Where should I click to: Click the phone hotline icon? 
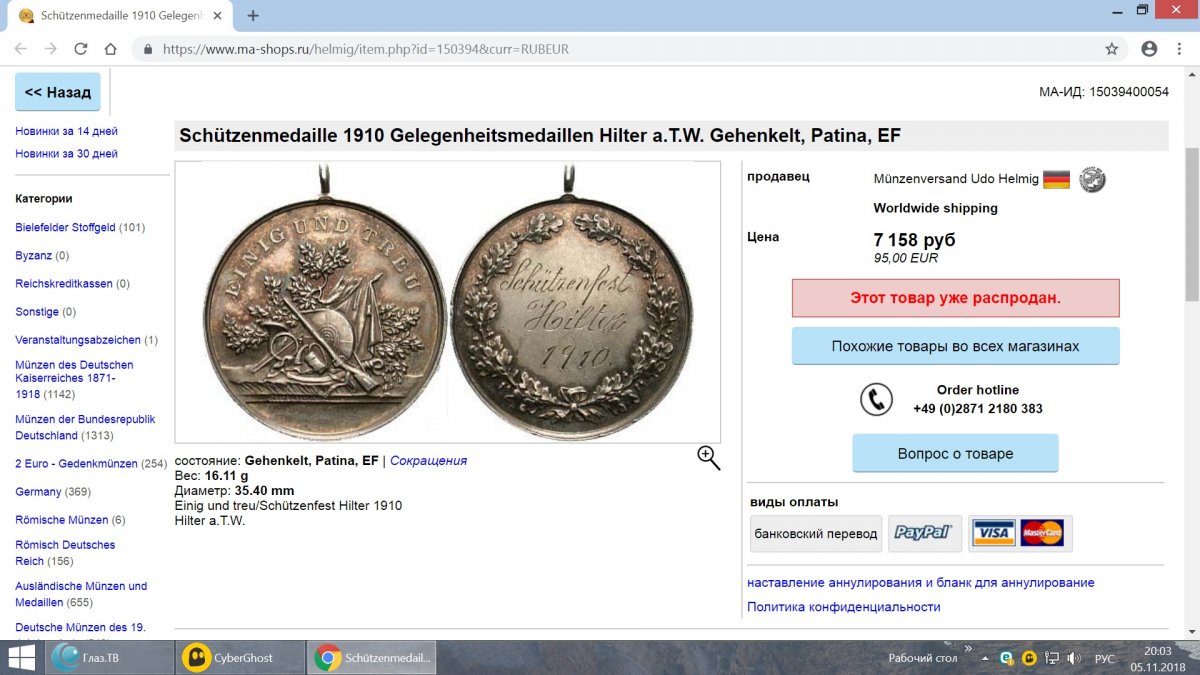click(x=876, y=399)
